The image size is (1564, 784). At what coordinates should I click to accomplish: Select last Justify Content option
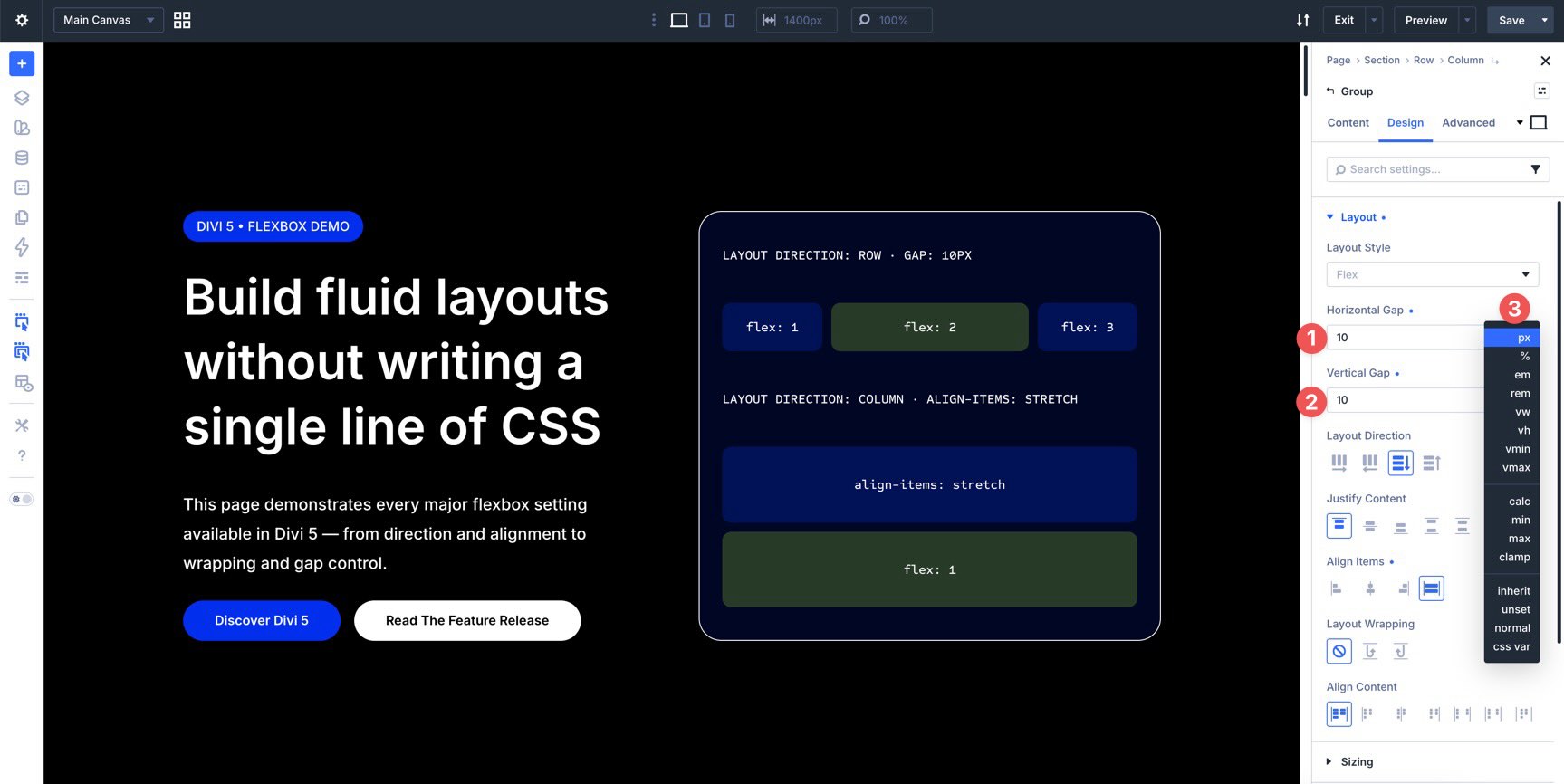pyautogui.click(x=1463, y=526)
